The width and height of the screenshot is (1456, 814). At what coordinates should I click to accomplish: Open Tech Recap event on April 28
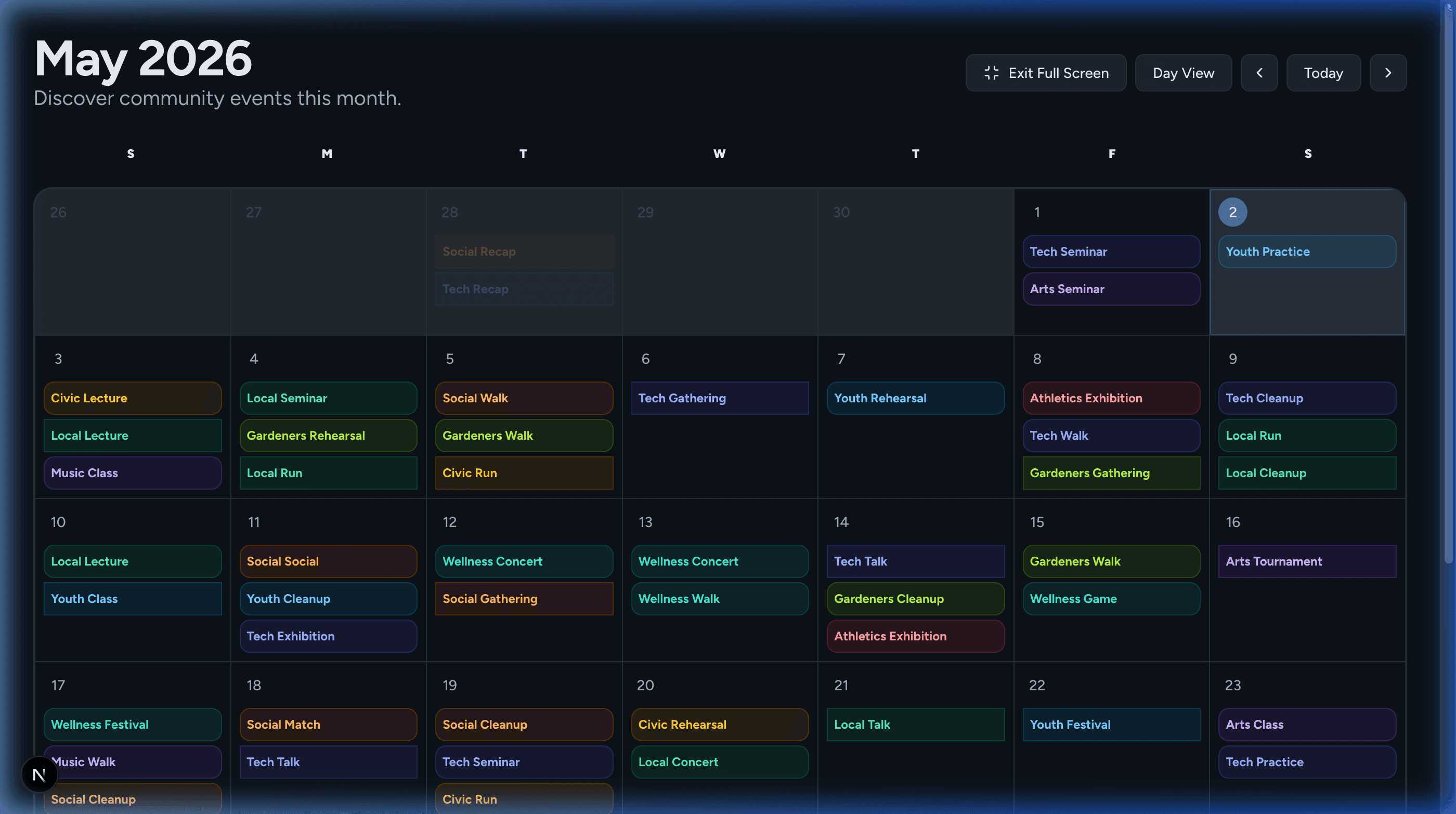click(x=524, y=288)
